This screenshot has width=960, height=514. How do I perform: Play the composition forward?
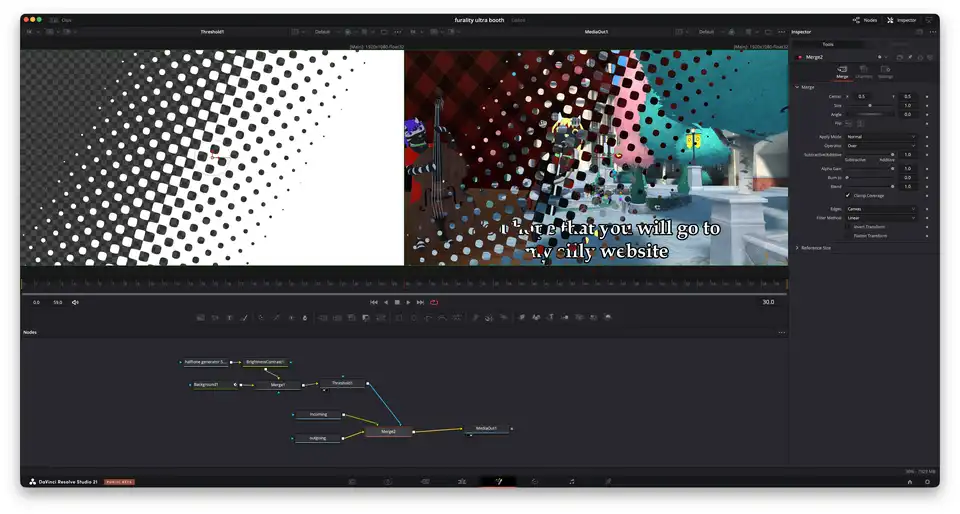pos(408,302)
